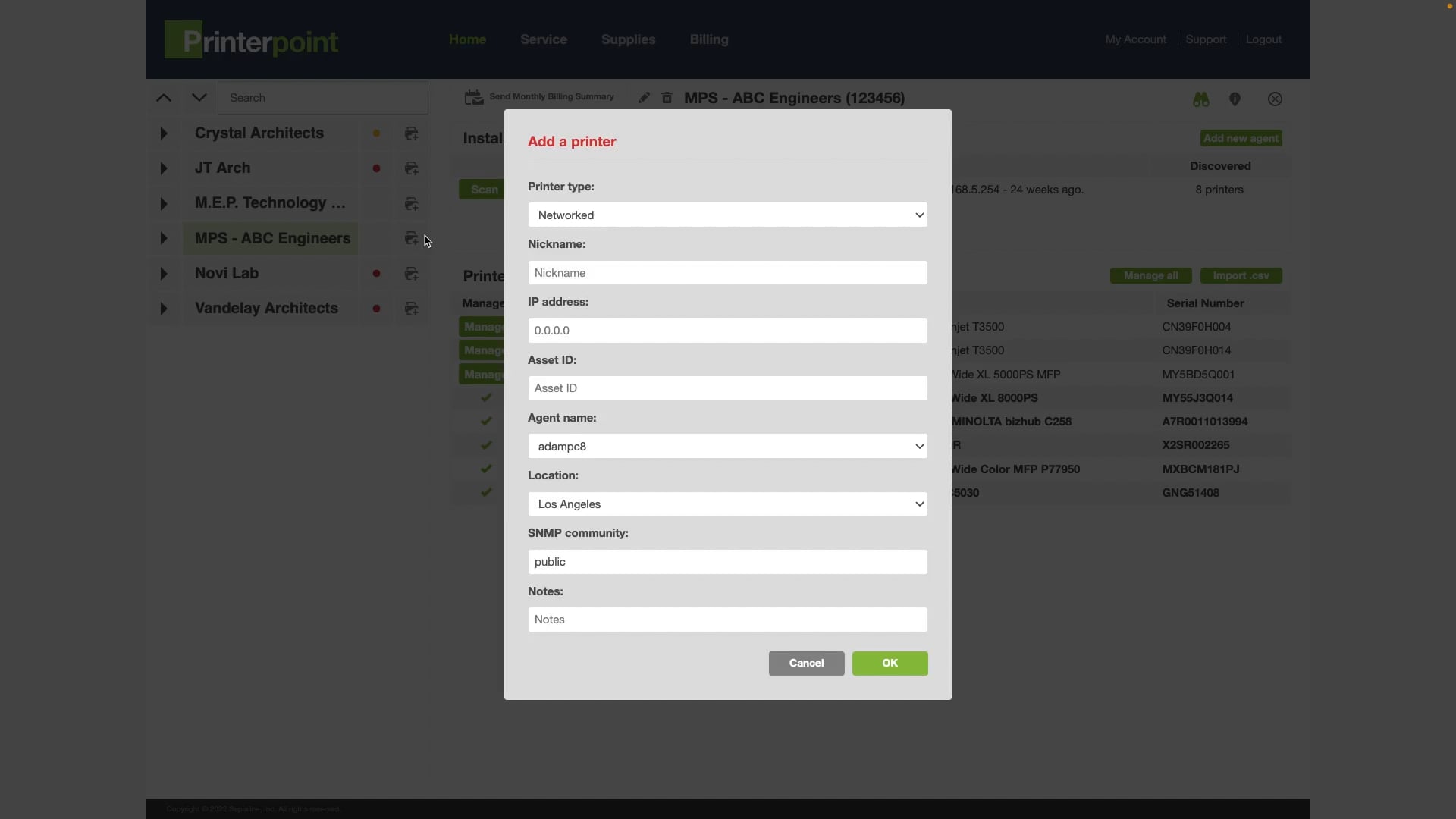This screenshot has height=819, width=1456.
Task: Click the pencil edit icon next to MPS - ABC Engineers
Action: [644, 97]
